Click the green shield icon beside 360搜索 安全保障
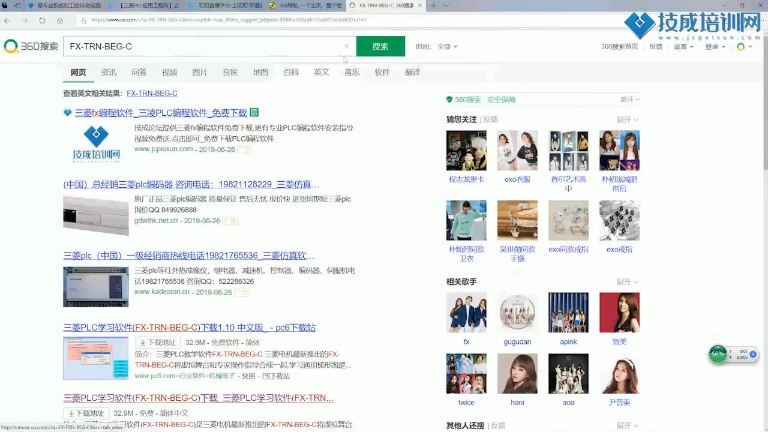768x432 pixels. coord(449,99)
